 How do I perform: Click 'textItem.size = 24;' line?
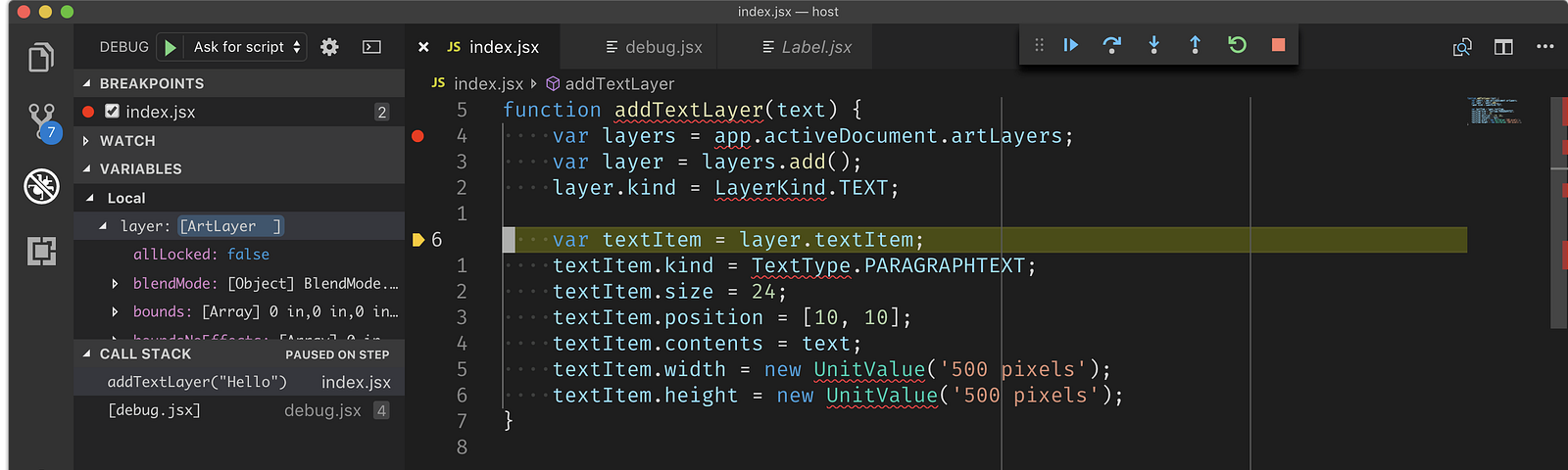[669, 292]
